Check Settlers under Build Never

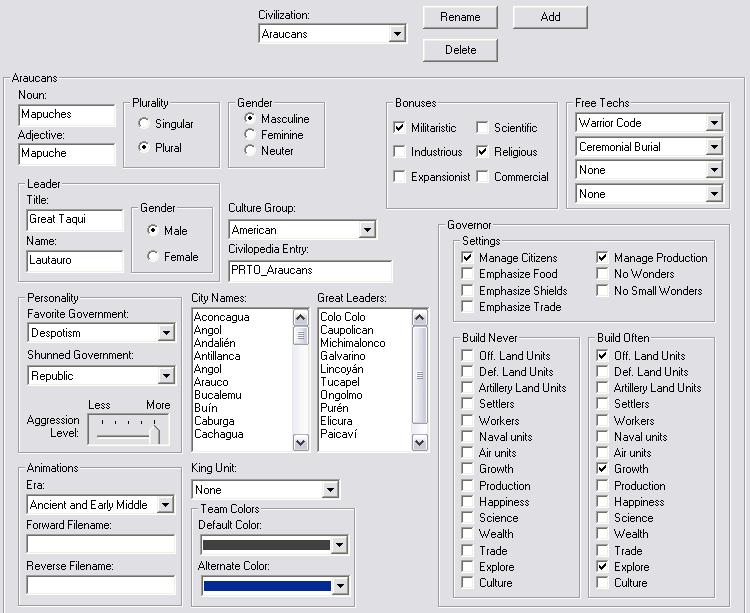point(468,404)
